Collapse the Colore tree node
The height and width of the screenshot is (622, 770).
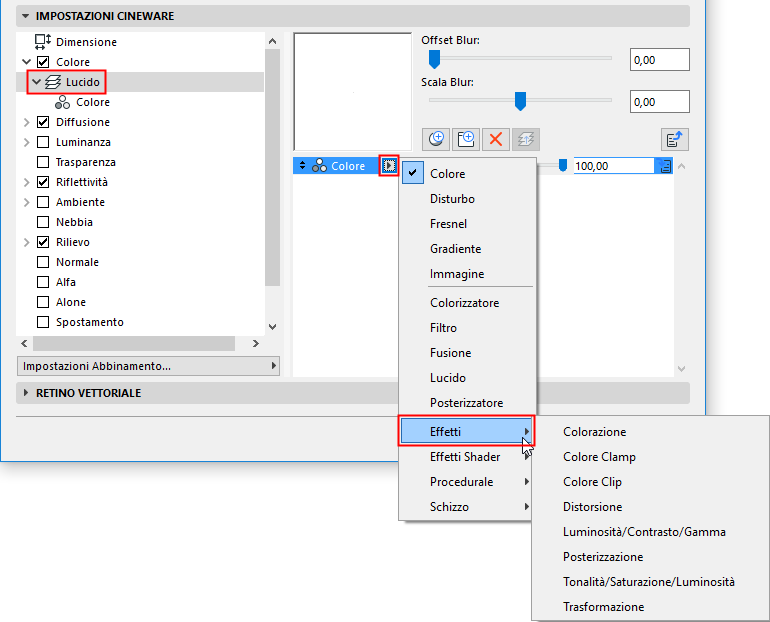point(27,62)
